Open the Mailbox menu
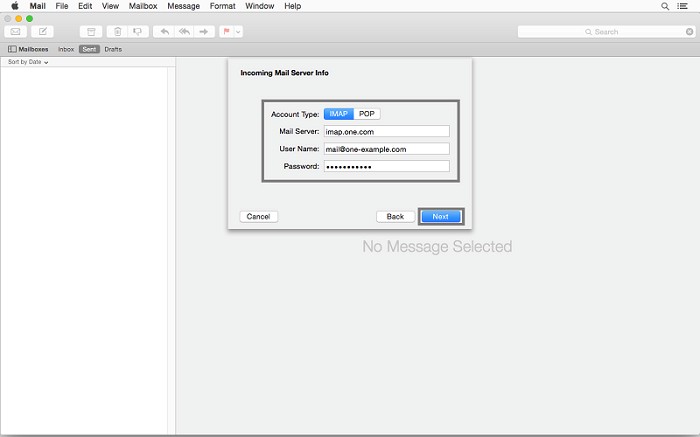Image resolution: width=700 pixels, height=437 pixels. [x=143, y=6]
